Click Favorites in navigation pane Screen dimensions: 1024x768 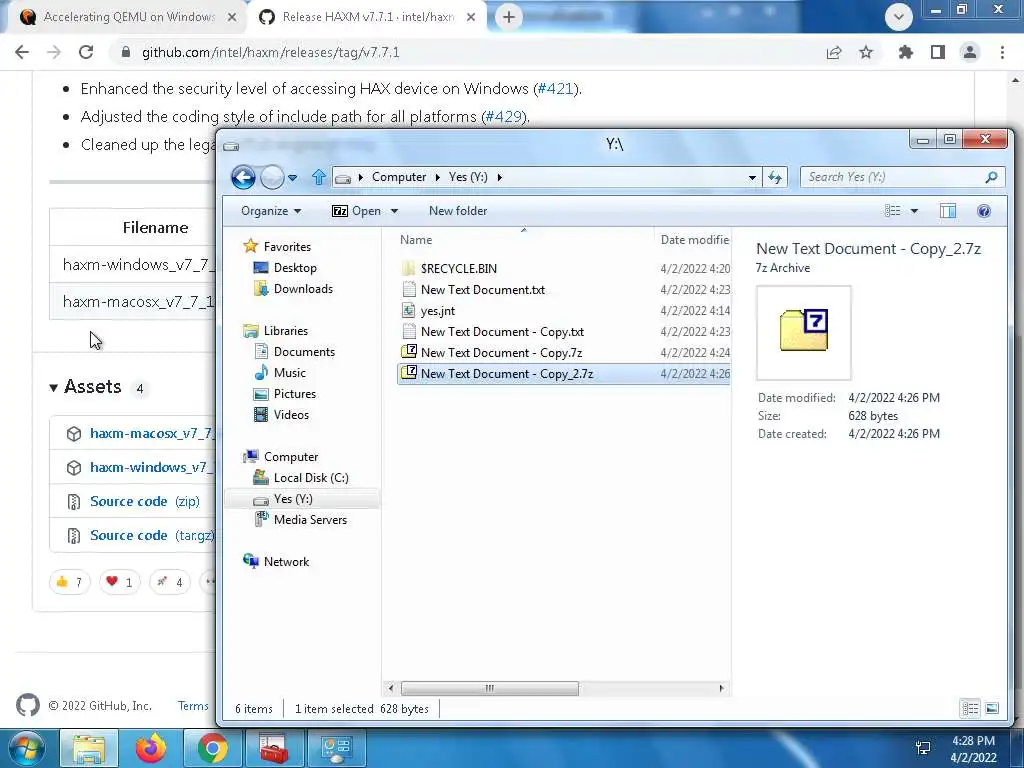tap(287, 247)
